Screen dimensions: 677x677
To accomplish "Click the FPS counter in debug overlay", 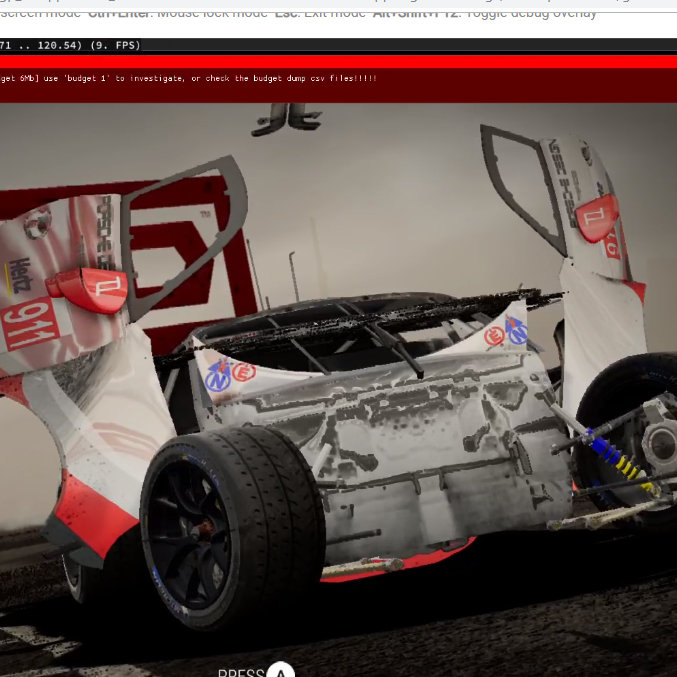I will [116, 45].
